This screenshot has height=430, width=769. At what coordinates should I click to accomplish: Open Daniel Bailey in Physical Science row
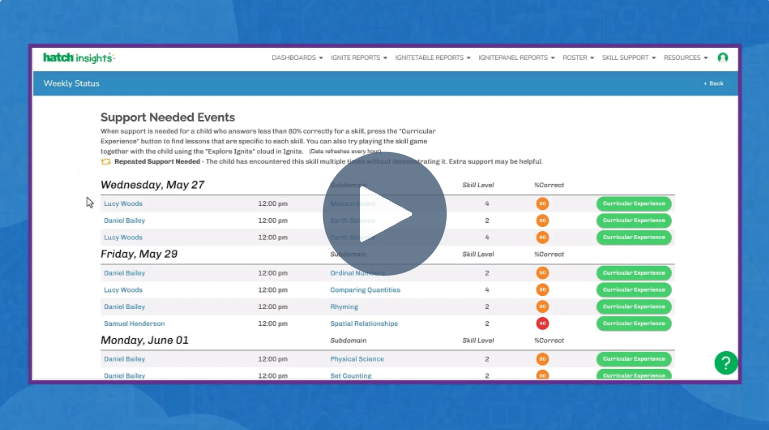(x=125, y=359)
